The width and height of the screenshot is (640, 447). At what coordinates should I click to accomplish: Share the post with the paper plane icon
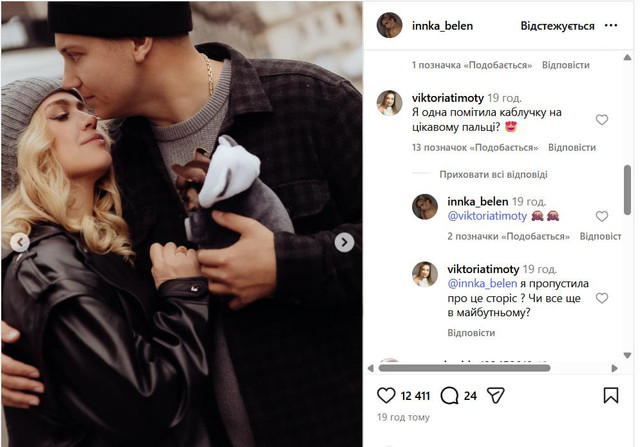point(496,395)
